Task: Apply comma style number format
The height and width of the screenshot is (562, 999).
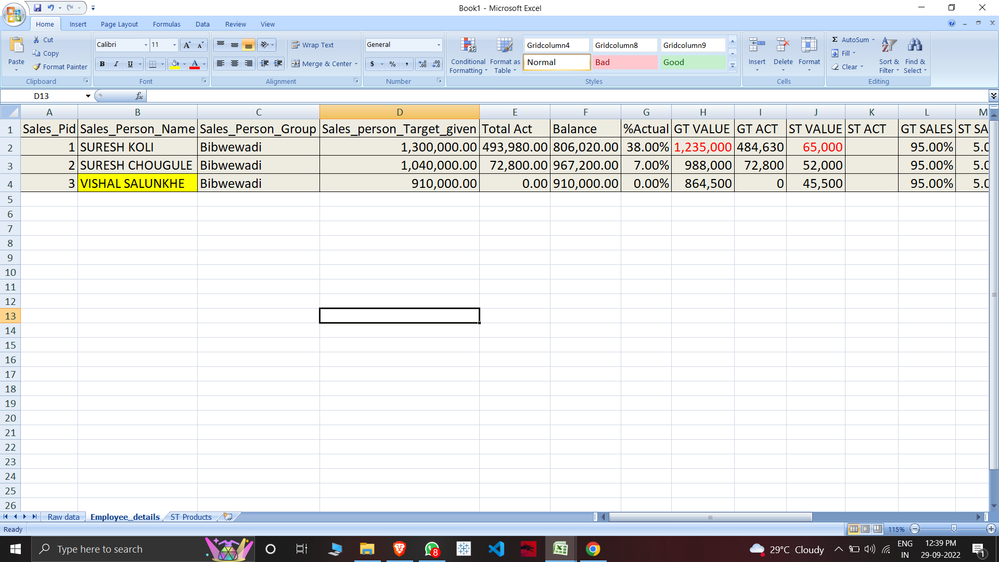Action: (406, 64)
